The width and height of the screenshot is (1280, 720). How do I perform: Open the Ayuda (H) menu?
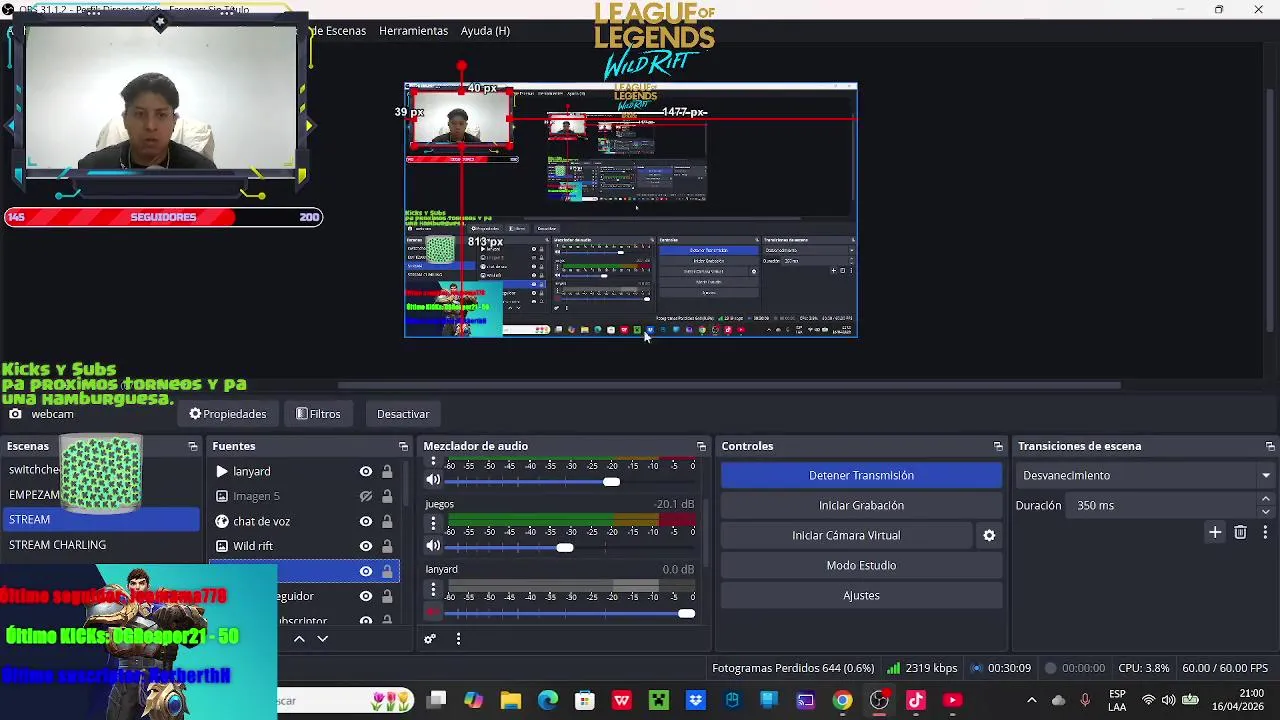pos(485,31)
